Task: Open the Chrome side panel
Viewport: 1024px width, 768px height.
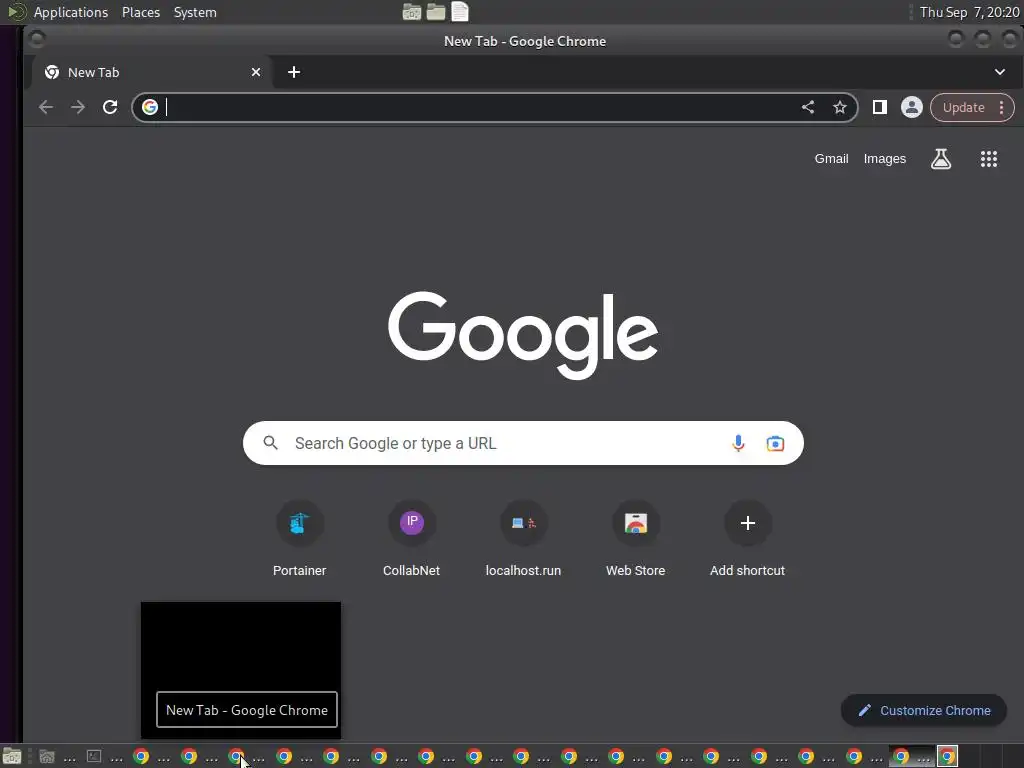Action: [880, 107]
